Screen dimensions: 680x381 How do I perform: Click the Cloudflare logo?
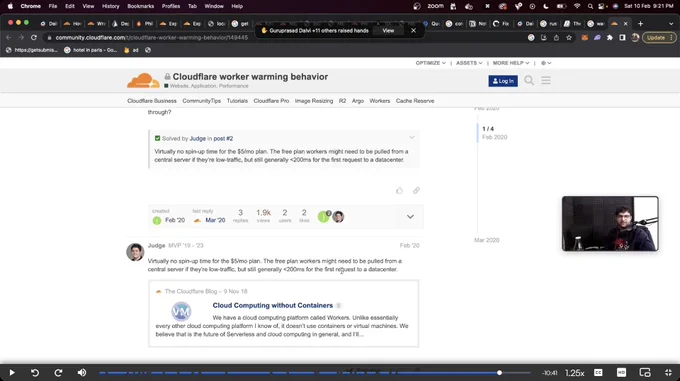pos(143,81)
